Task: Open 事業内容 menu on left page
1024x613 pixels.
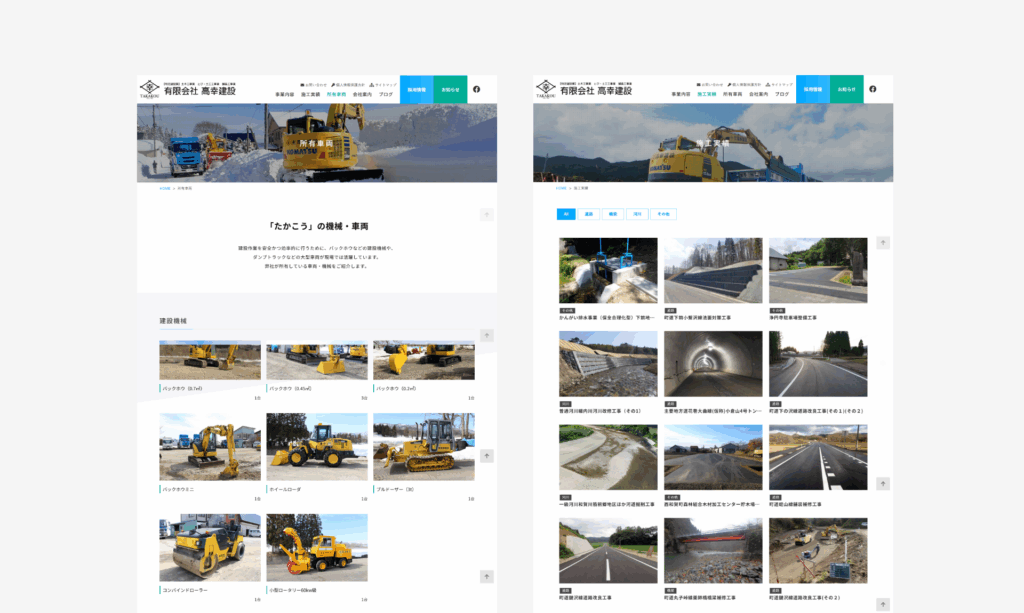Action: (x=285, y=94)
